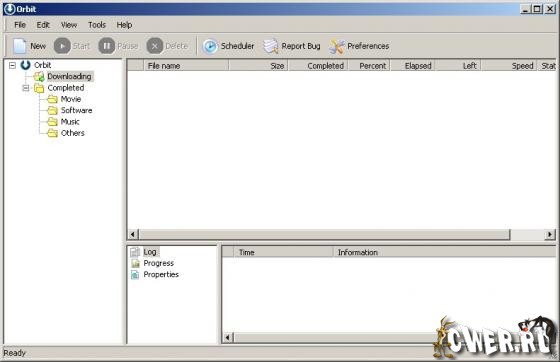Select the Log panel icon
Viewport: 560px width, 362px height.
click(x=135, y=252)
